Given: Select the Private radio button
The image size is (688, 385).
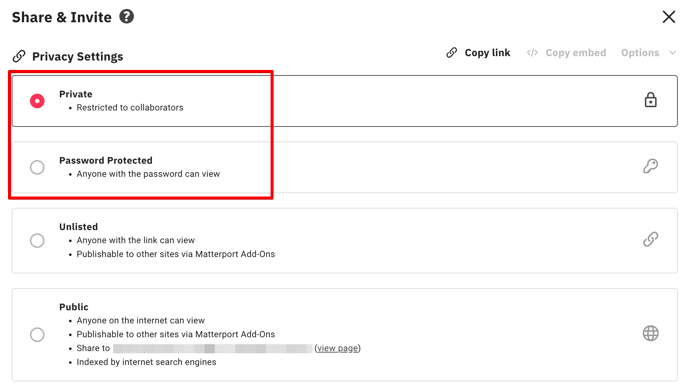Looking at the screenshot, I should click(x=37, y=101).
